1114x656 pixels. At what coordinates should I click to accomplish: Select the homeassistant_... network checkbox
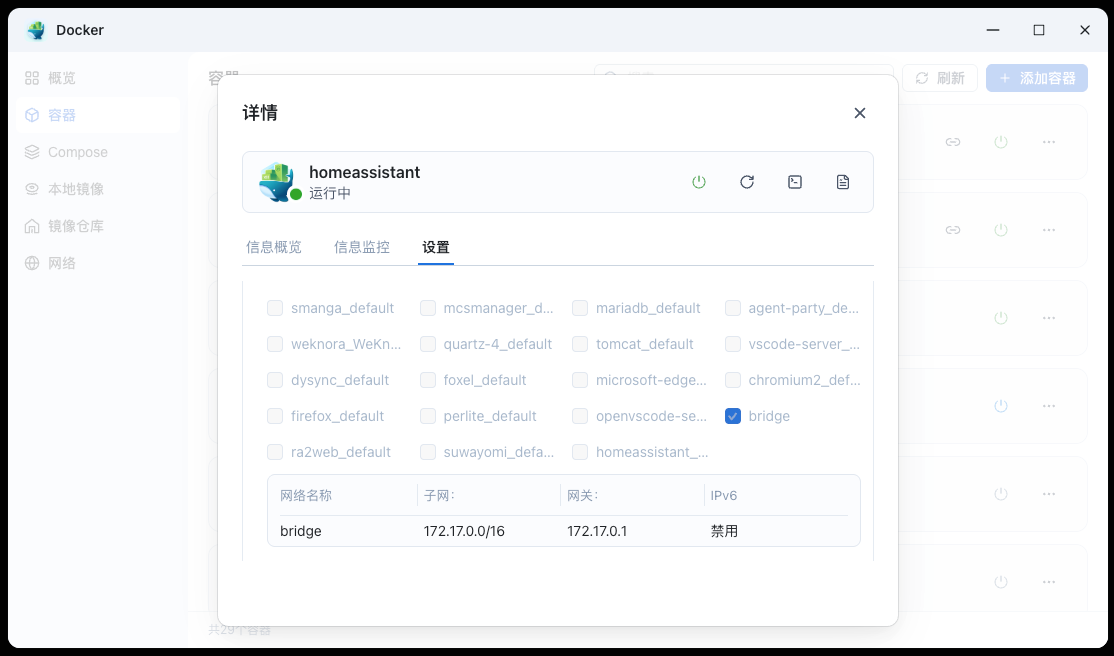point(580,452)
